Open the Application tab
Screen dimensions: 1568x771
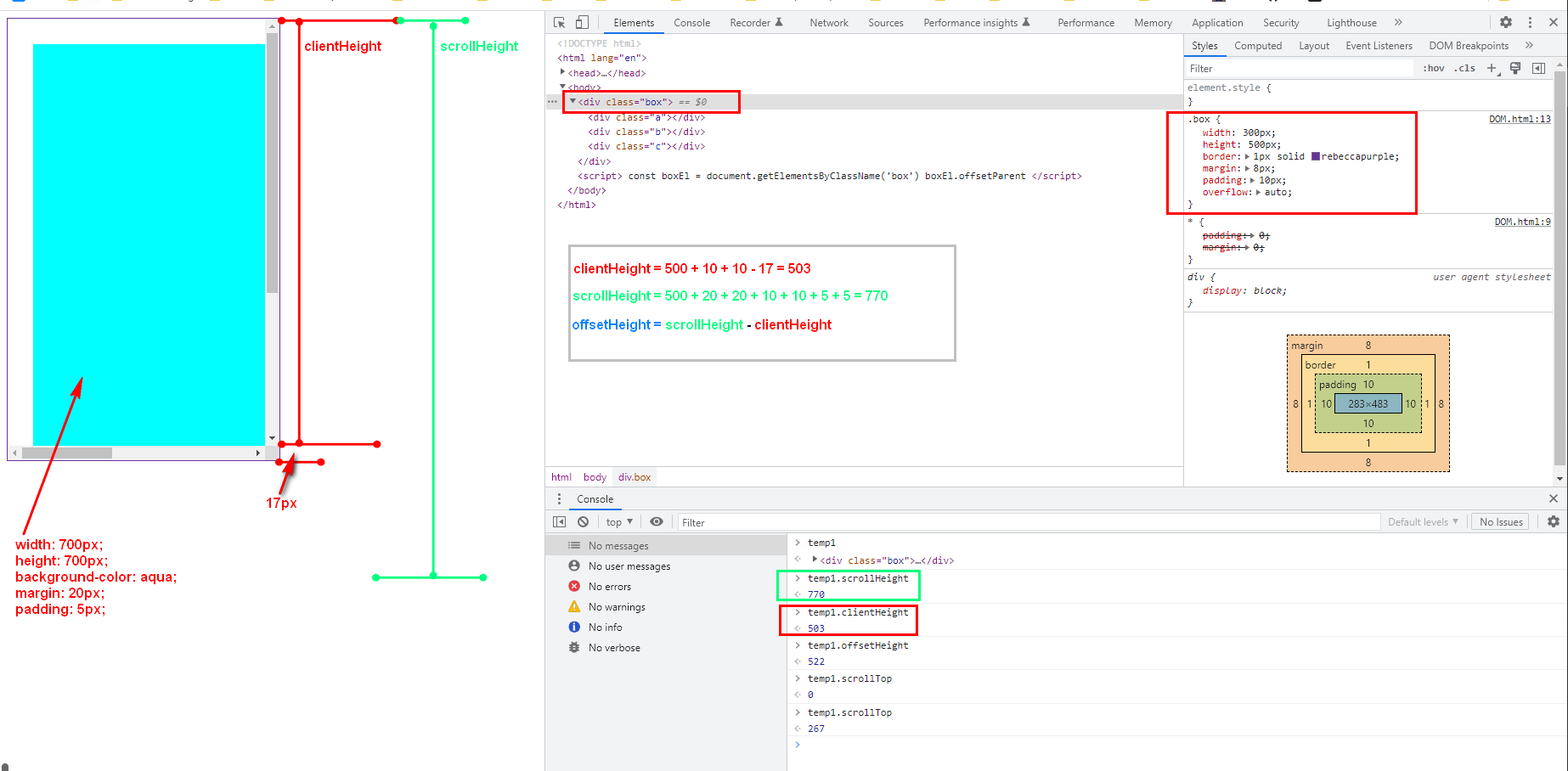1217,23
